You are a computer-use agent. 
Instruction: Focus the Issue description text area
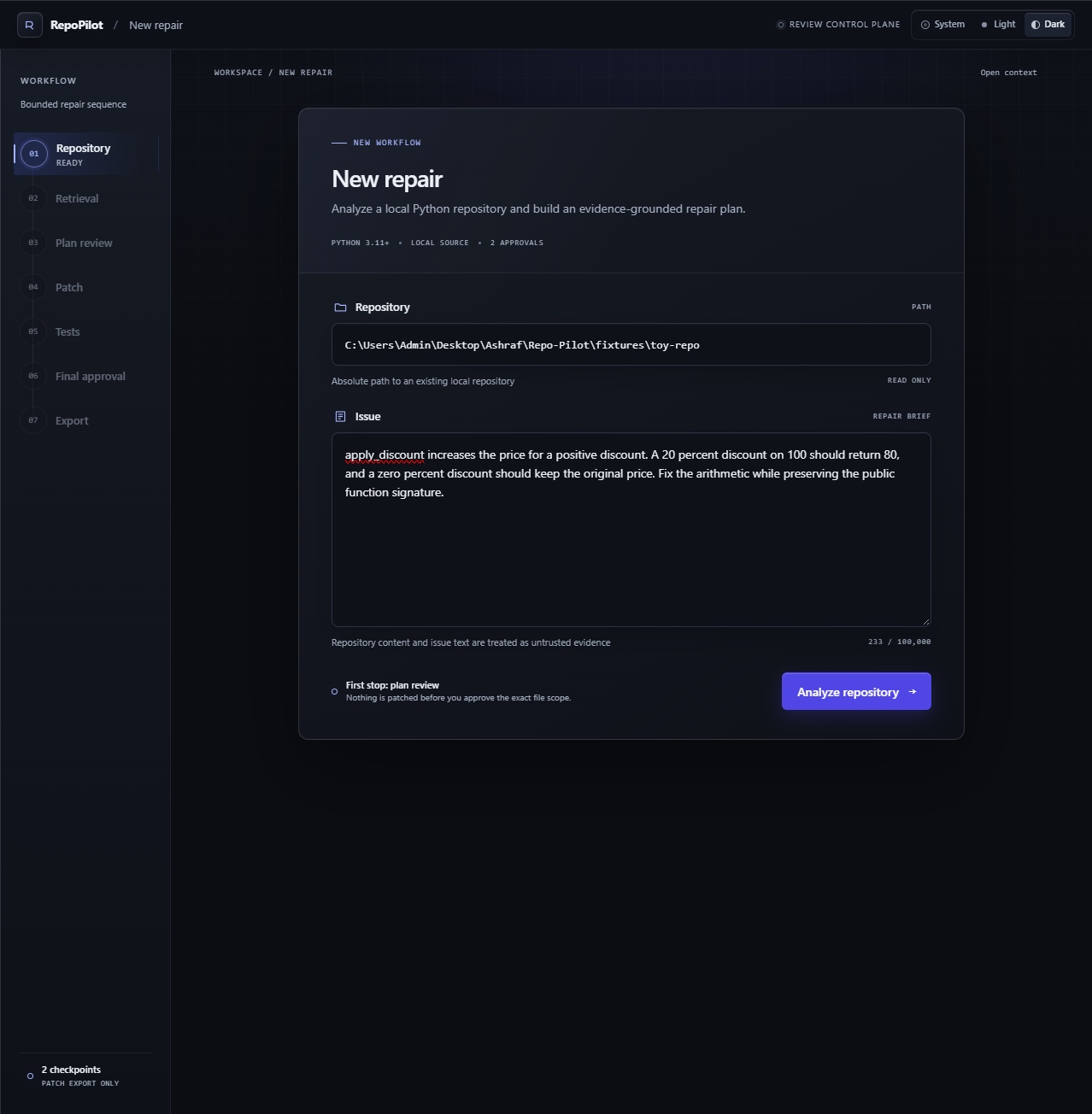coord(631,530)
